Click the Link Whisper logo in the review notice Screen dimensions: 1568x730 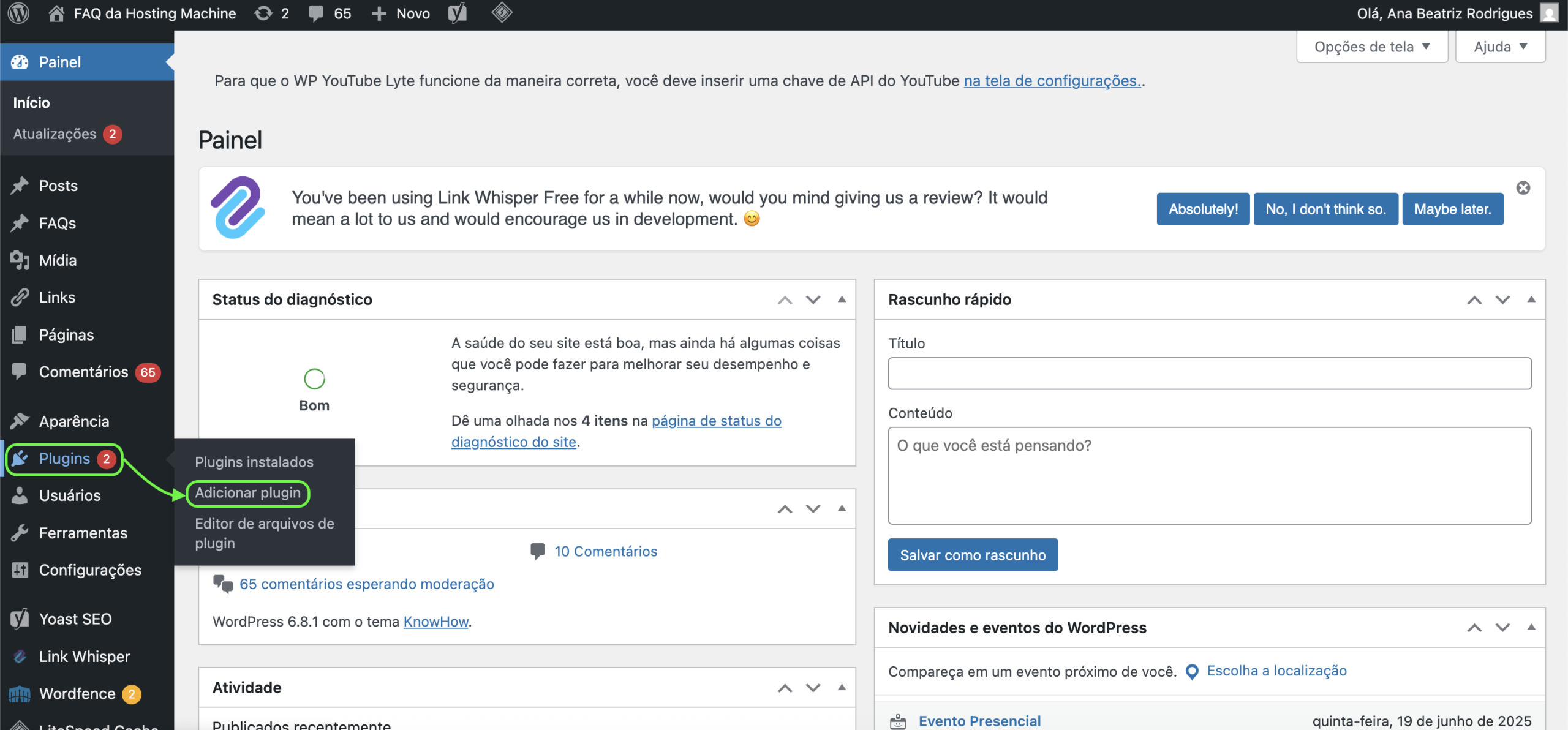click(238, 208)
